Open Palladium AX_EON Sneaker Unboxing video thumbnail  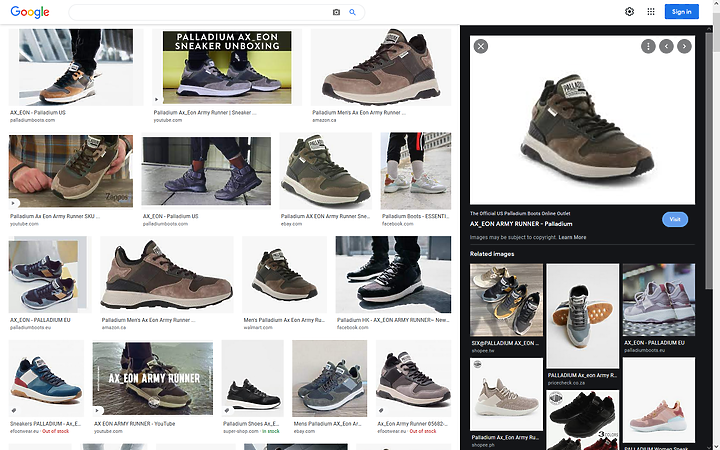pyautogui.click(x=227, y=67)
